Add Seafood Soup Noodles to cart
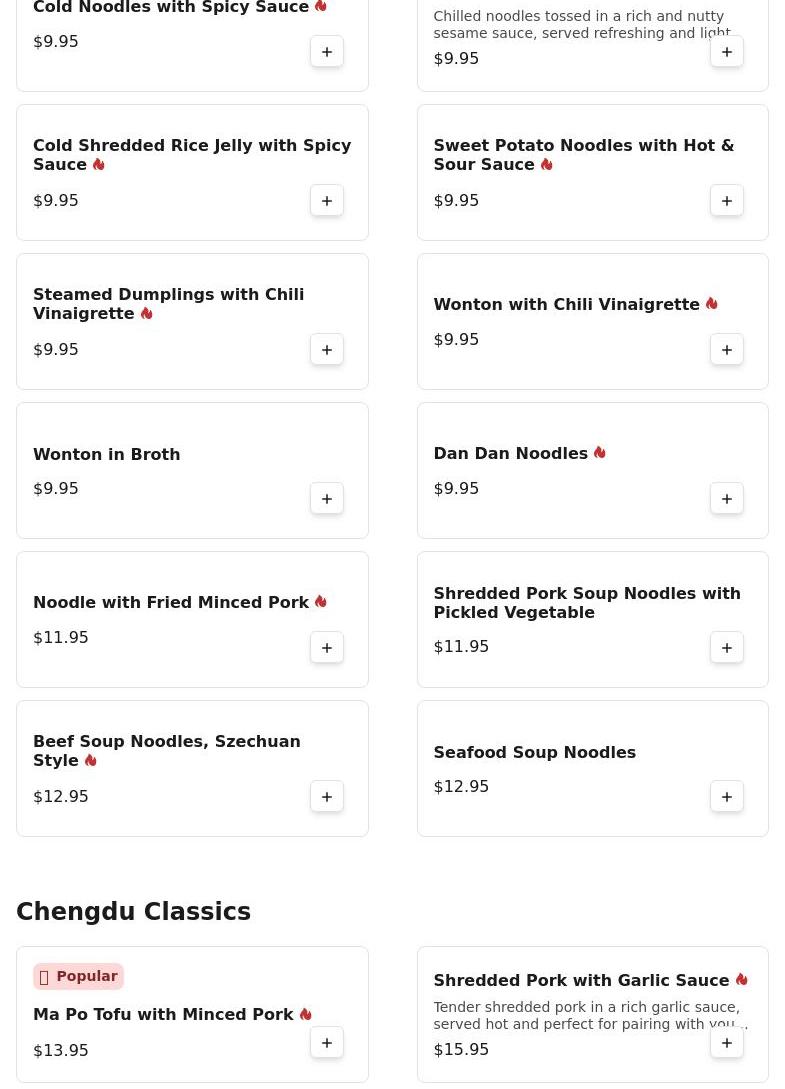Screen dimensions: 785x1089 [x=727, y=797]
